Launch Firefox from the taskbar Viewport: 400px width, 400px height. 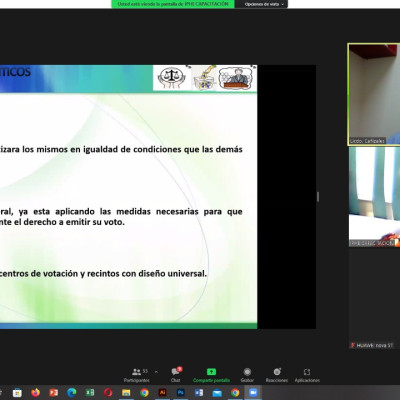pos(35,392)
